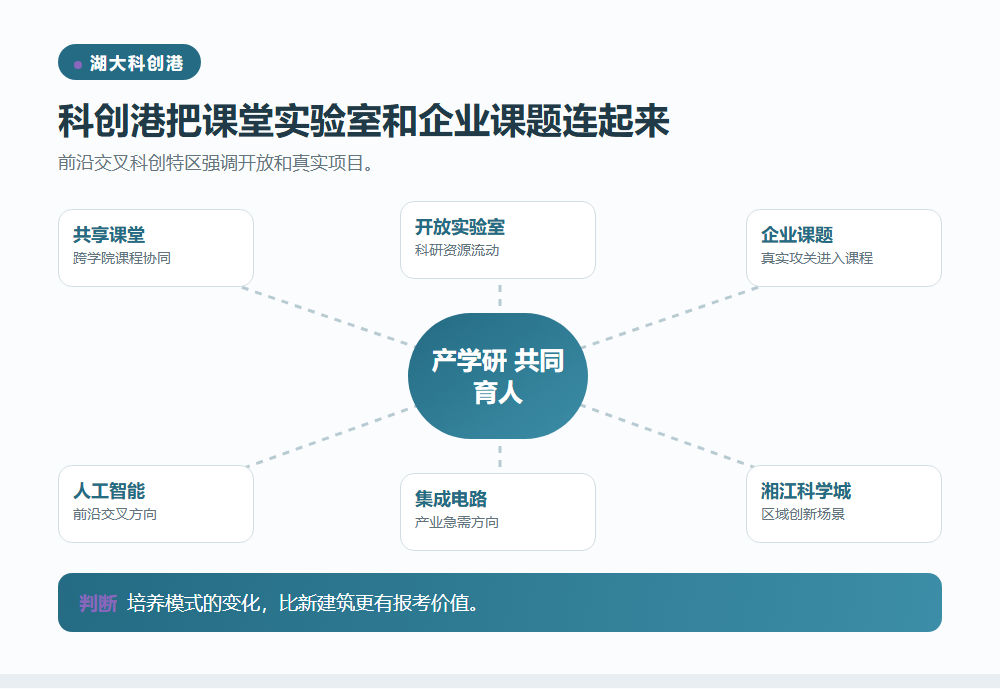Click conclusion text 培养模式的变化，比新建筑更有报考价值
This screenshot has height=689, width=1000.
coord(302,603)
